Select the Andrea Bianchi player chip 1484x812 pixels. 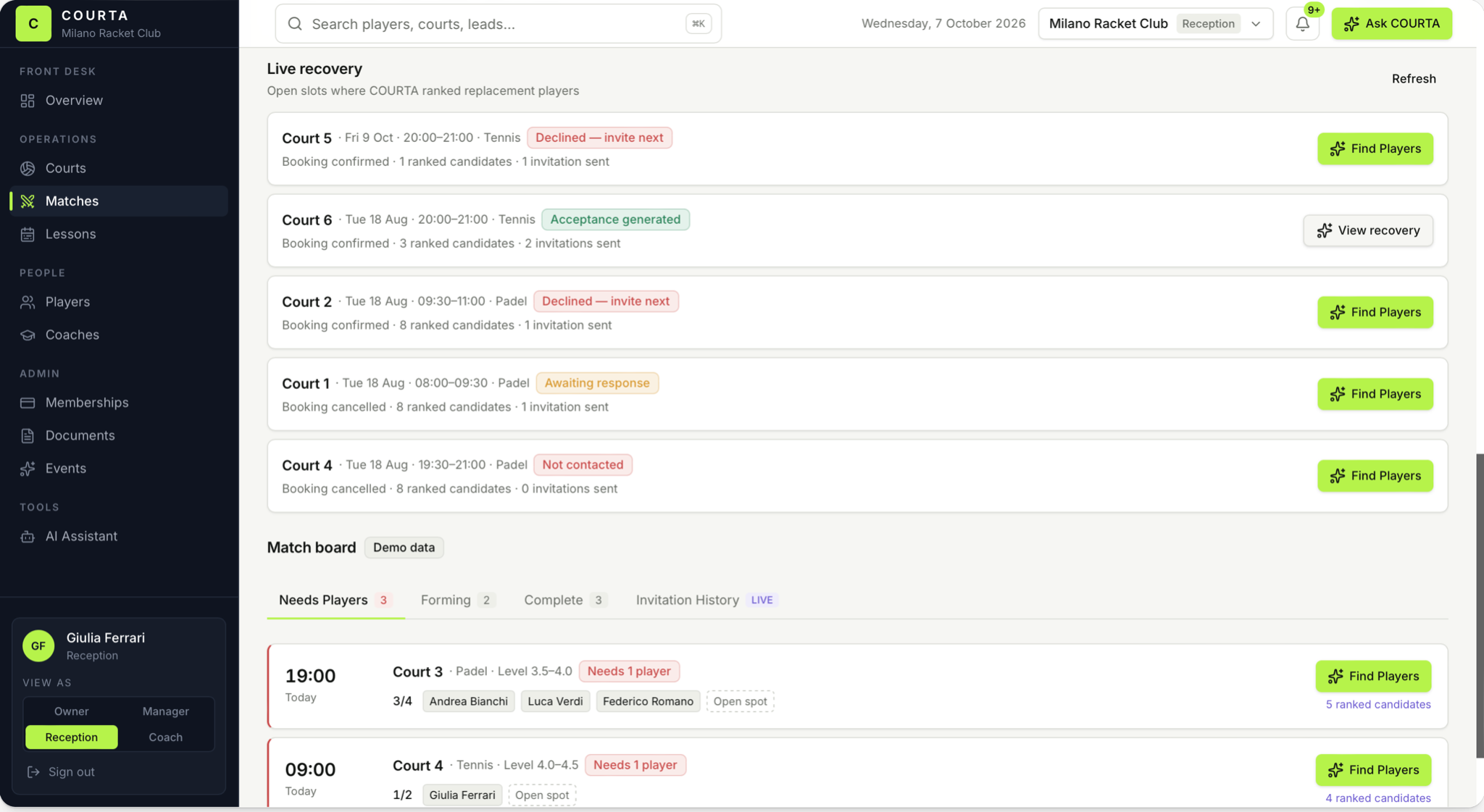pyautogui.click(x=468, y=701)
